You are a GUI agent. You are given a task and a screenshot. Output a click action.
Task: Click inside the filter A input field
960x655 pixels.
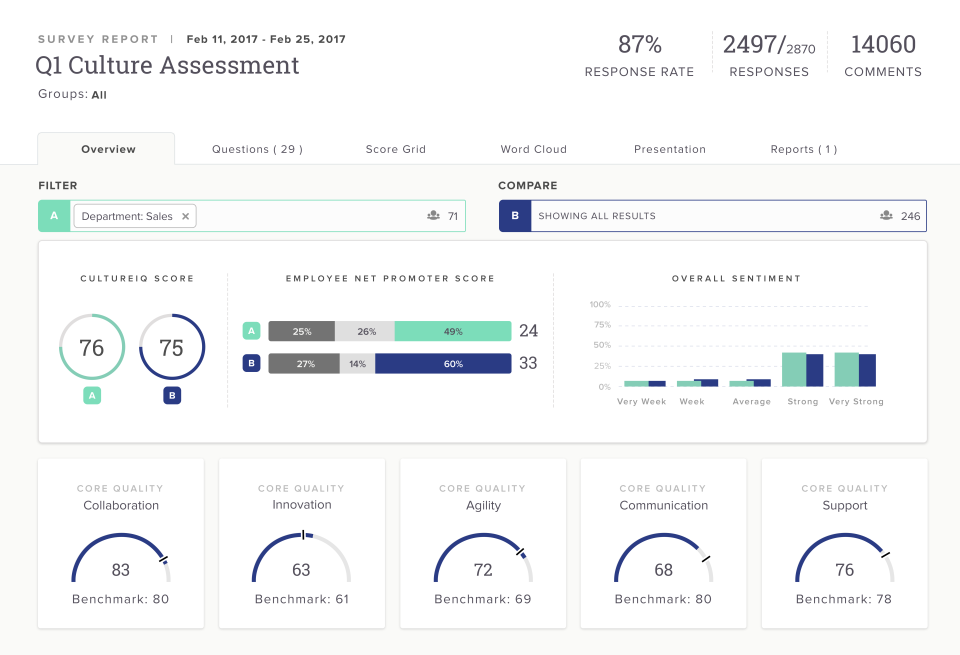coord(310,216)
